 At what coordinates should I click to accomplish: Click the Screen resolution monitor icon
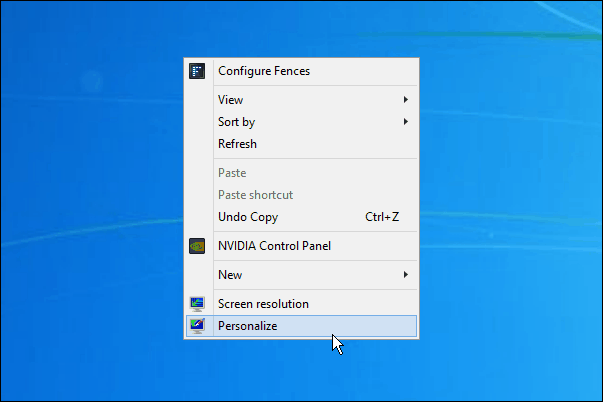pyautogui.click(x=197, y=304)
